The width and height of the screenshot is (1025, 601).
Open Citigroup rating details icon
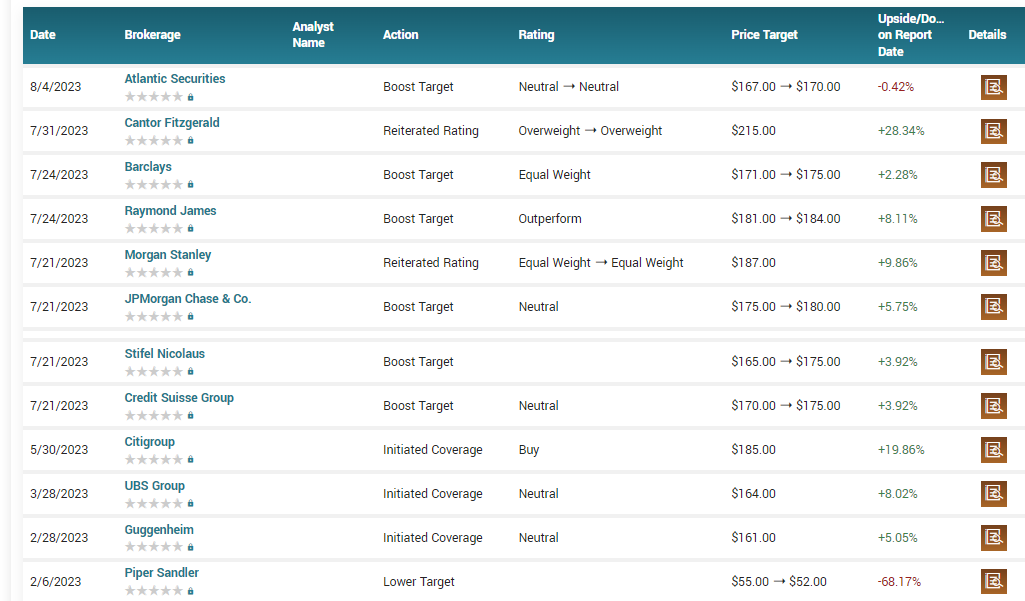click(993, 450)
